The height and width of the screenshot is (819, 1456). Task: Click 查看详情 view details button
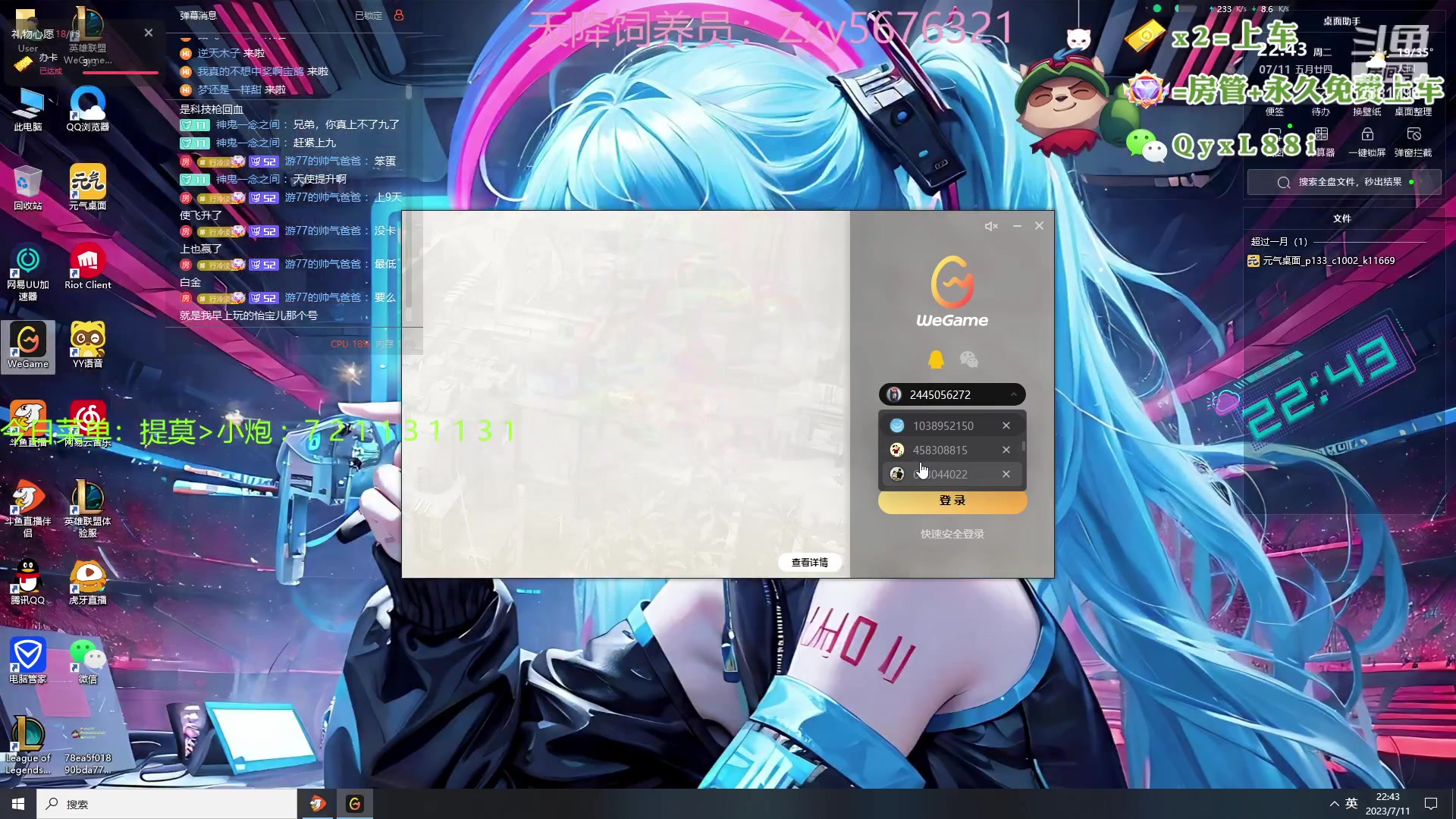point(809,563)
